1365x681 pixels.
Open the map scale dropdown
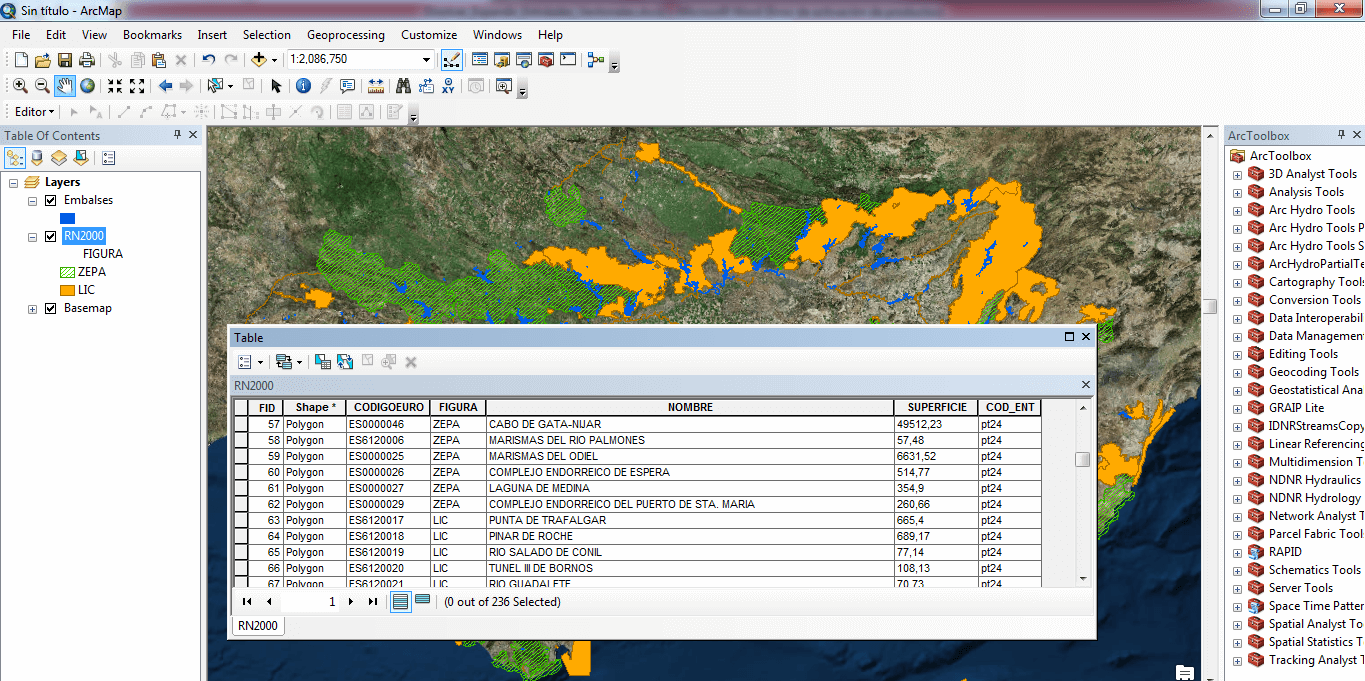(427, 60)
